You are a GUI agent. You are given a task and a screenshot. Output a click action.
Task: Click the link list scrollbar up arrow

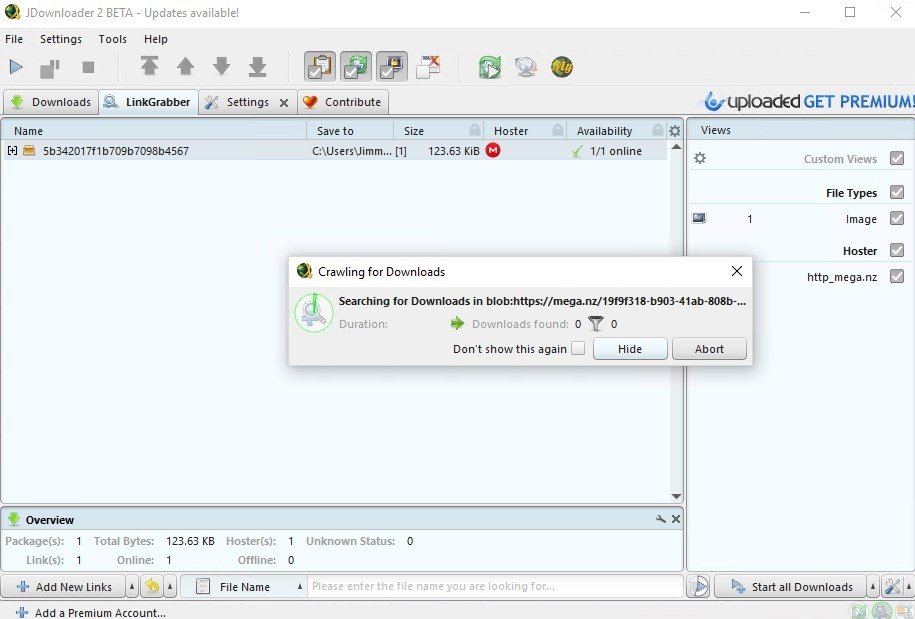click(x=676, y=146)
